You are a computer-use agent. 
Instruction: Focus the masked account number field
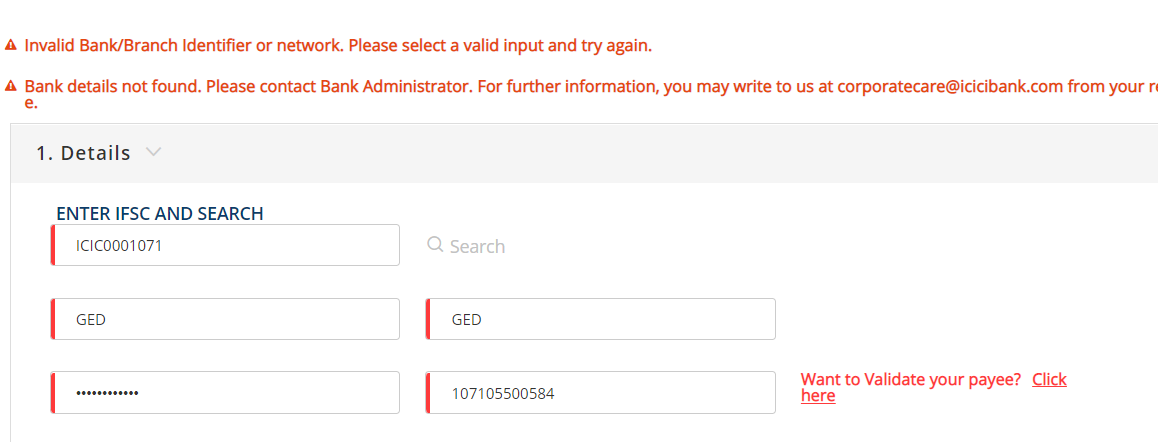pyautogui.click(x=225, y=392)
